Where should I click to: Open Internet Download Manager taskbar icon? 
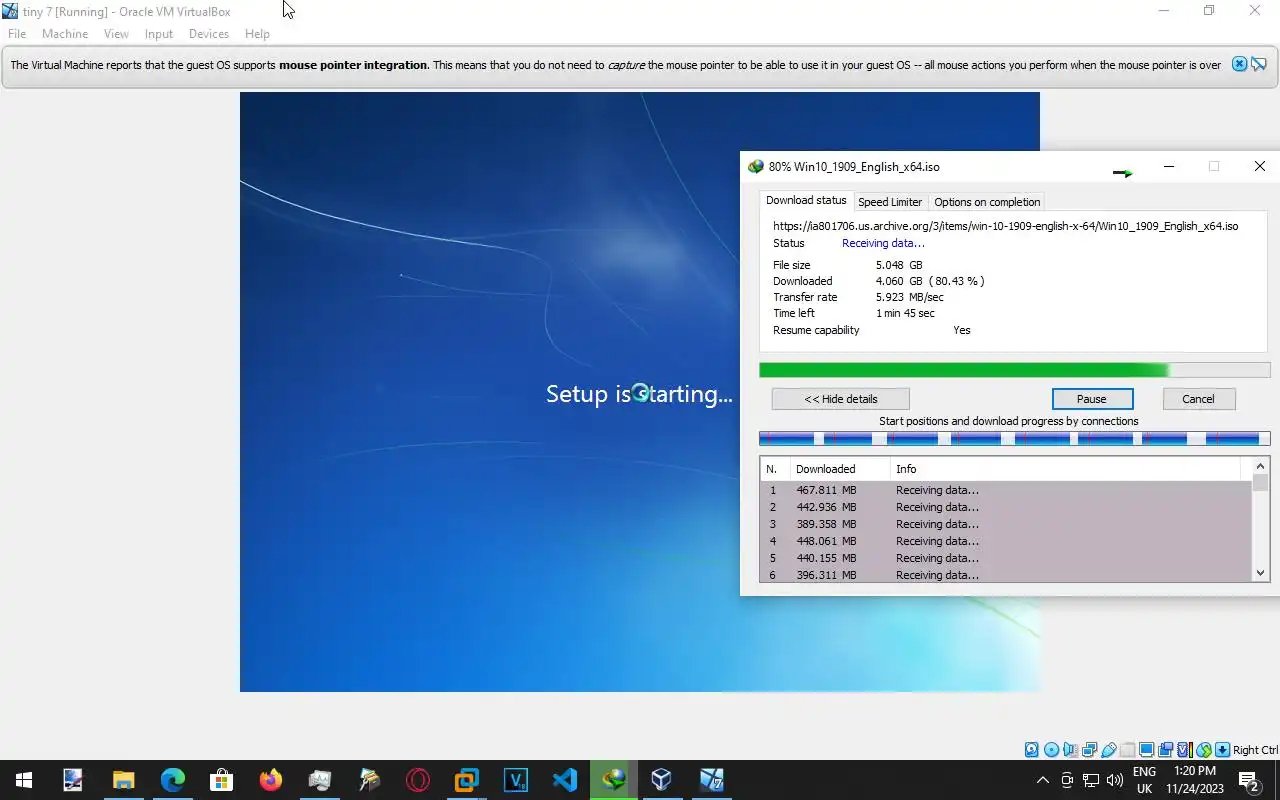(x=613, y=780)
